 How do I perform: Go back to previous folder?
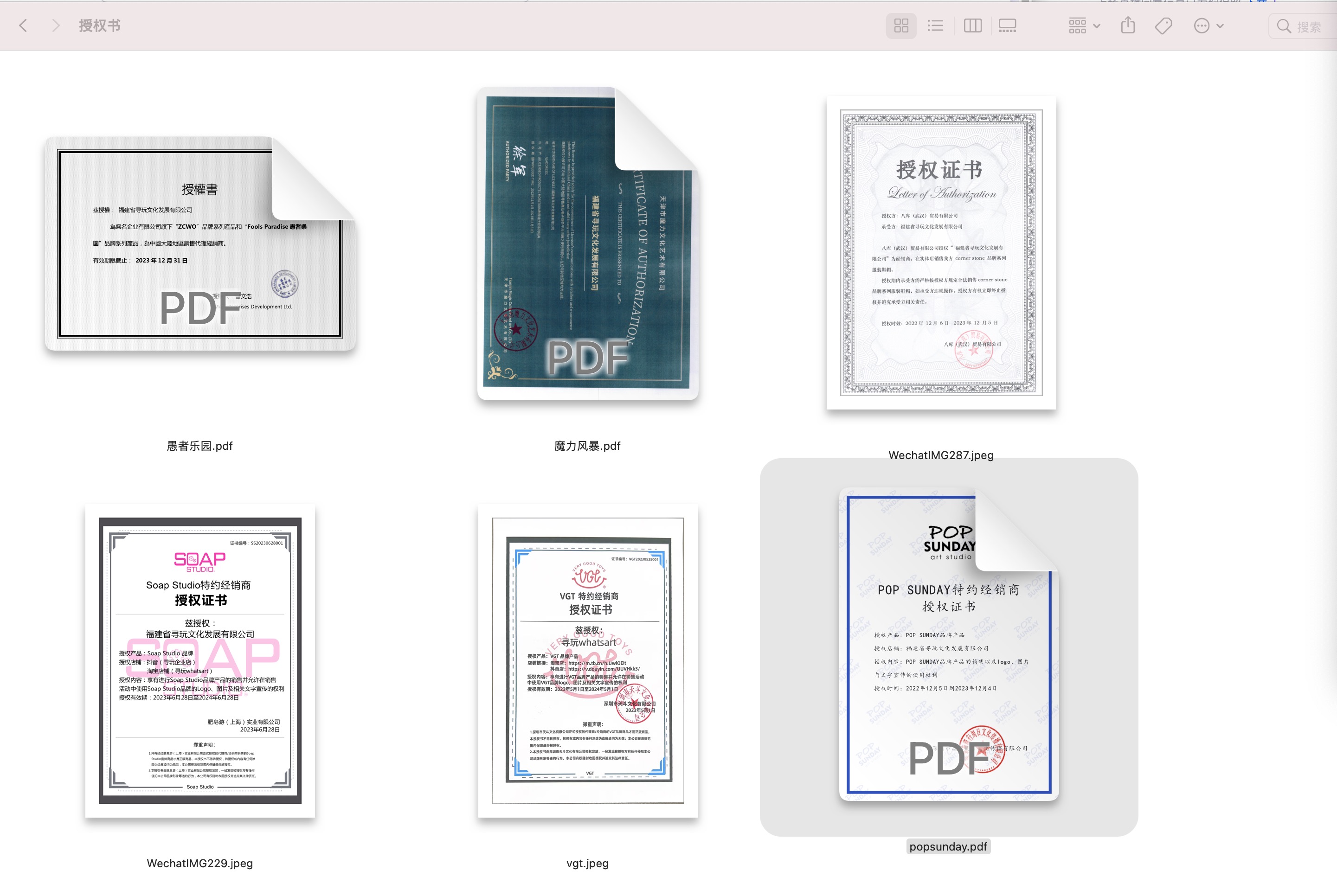click(24, 26)
